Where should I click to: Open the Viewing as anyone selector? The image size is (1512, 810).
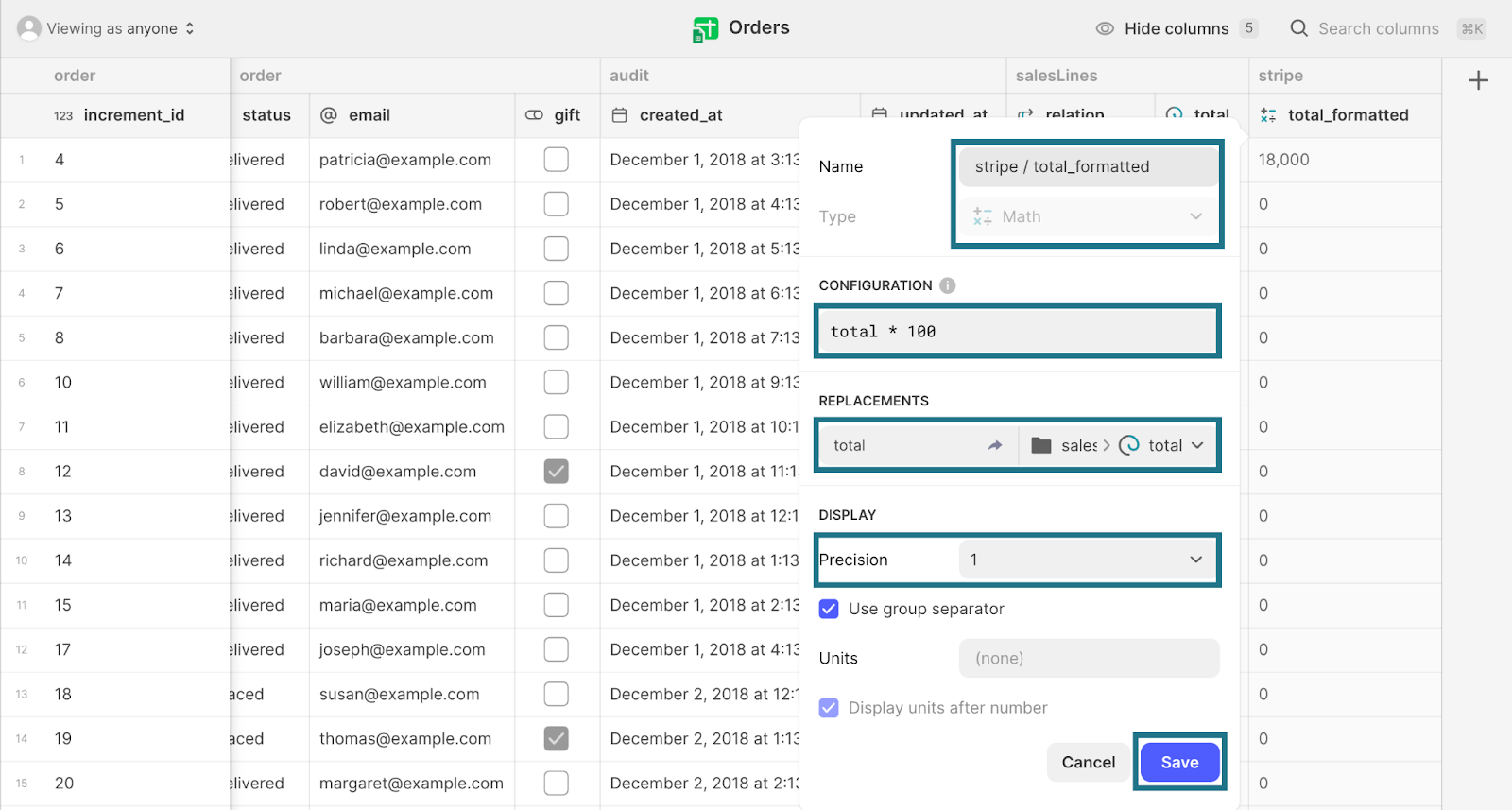tap(107, 28)
